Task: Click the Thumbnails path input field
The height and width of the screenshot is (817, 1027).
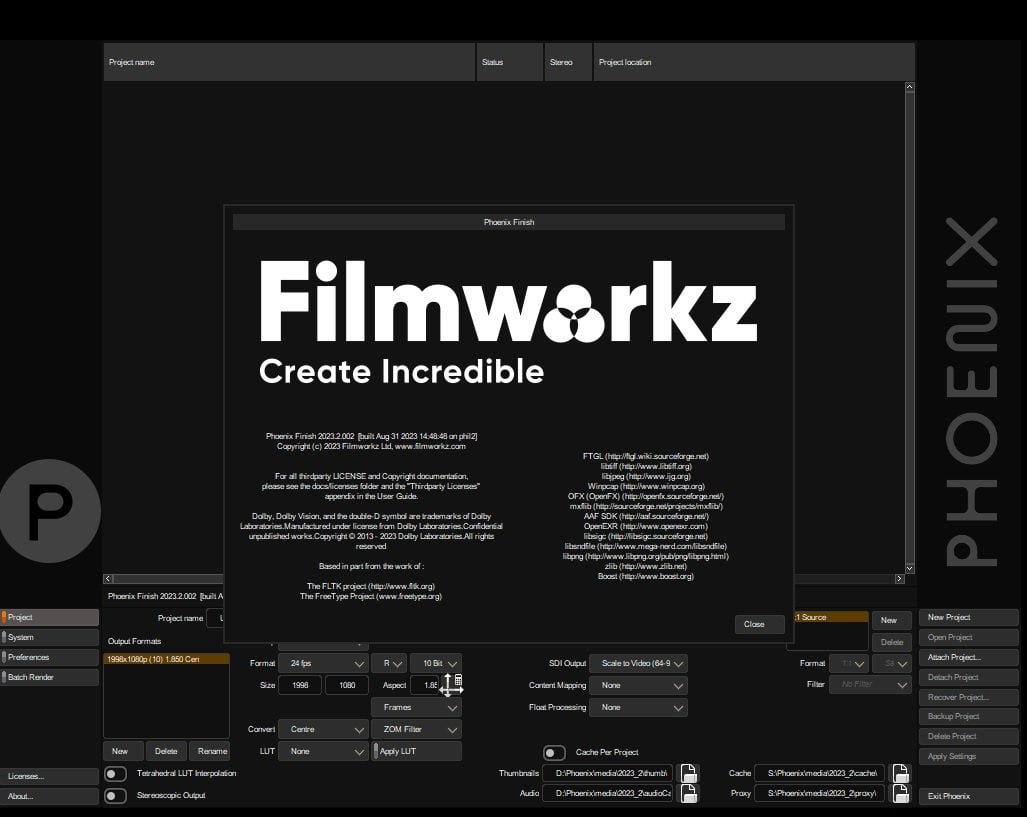Action: (608, 773)
